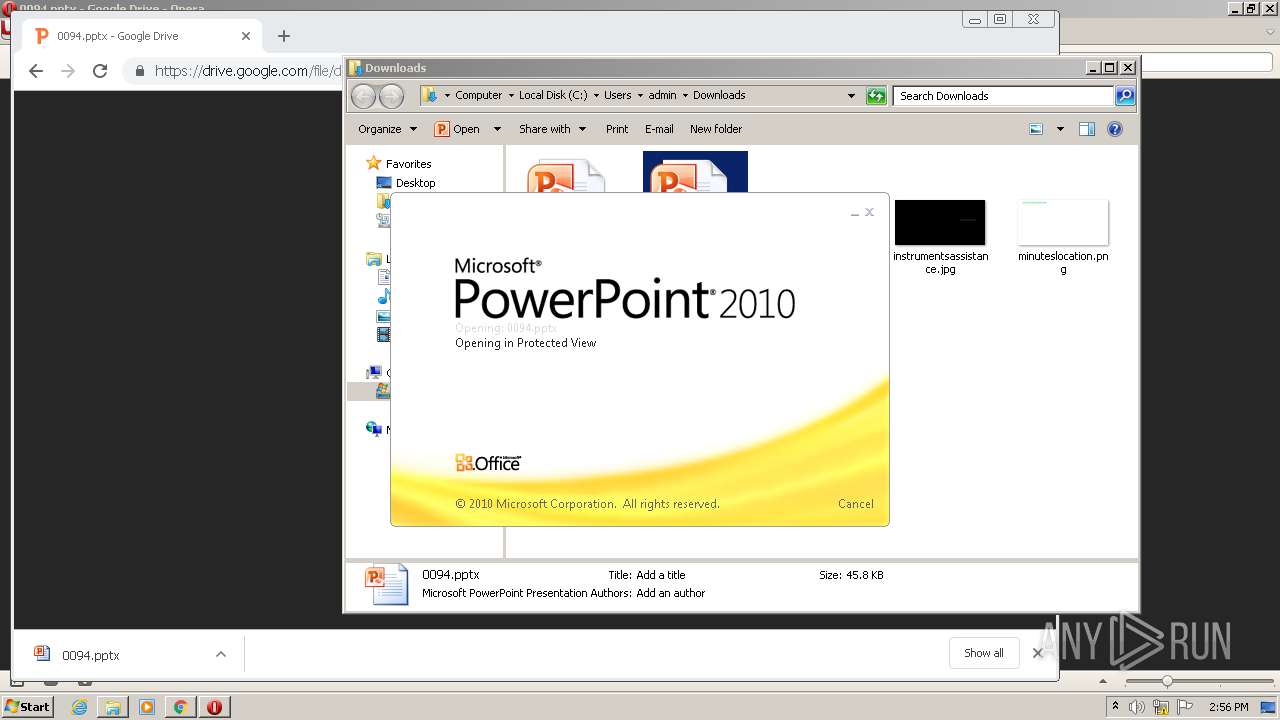Expand the address bar history dropdown
This screenshot has height=720, width=1280.
click(851, 96)
